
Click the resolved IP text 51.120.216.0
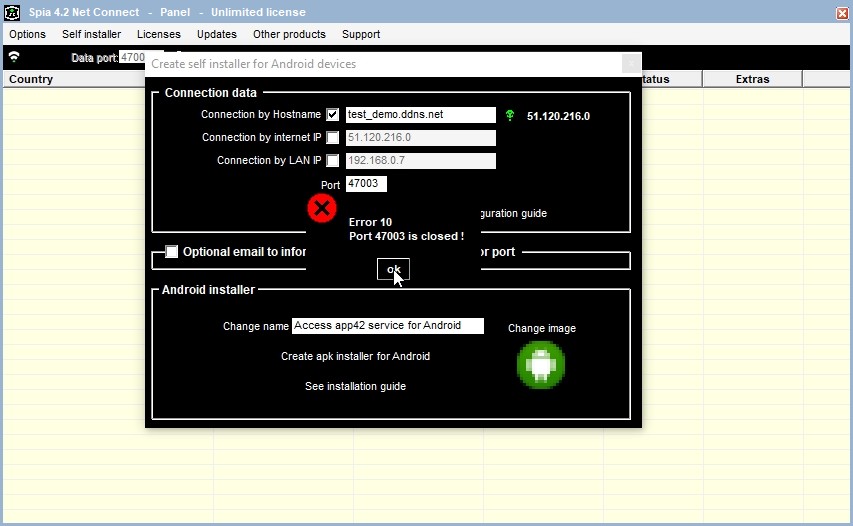coord(558,116)
